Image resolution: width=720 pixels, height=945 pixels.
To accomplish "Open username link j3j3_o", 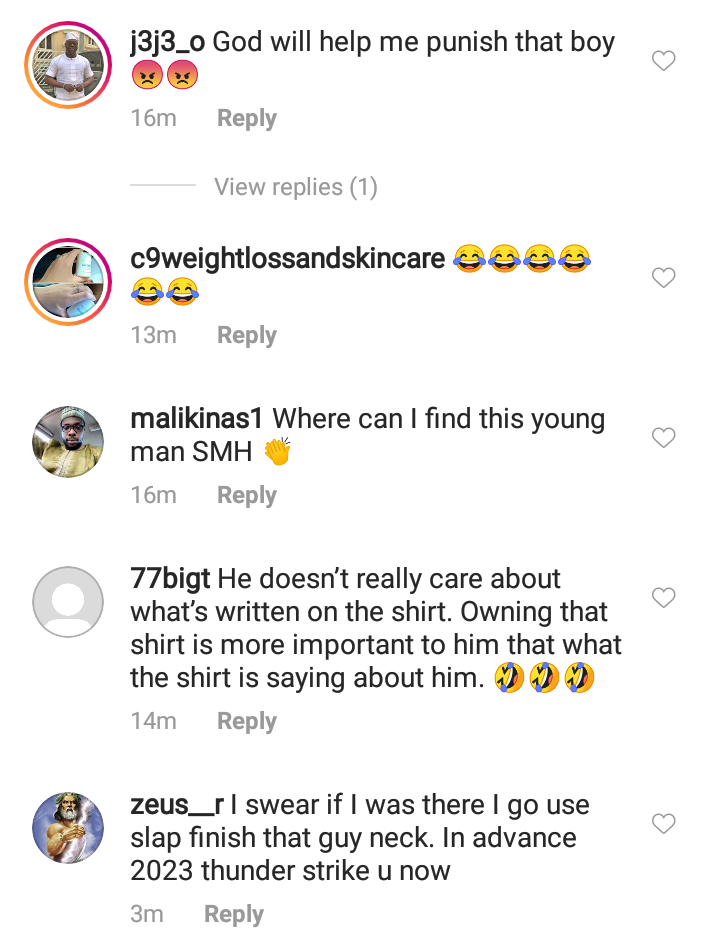I will coord(168,43).
